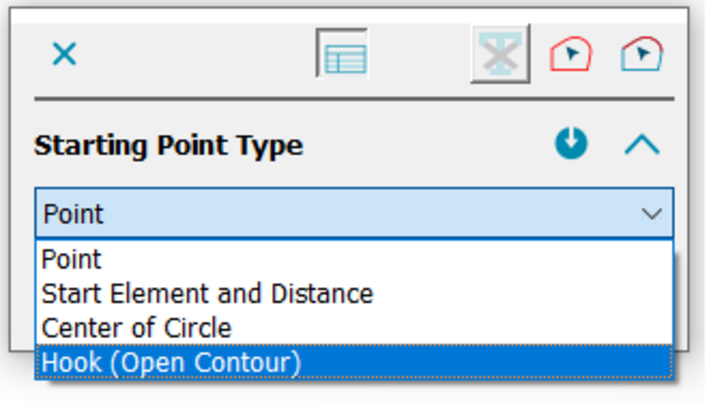Click the greyed-out hourglass-shaped toolbar icon
The height and width of the screenshot is (404, 711).
499,54
